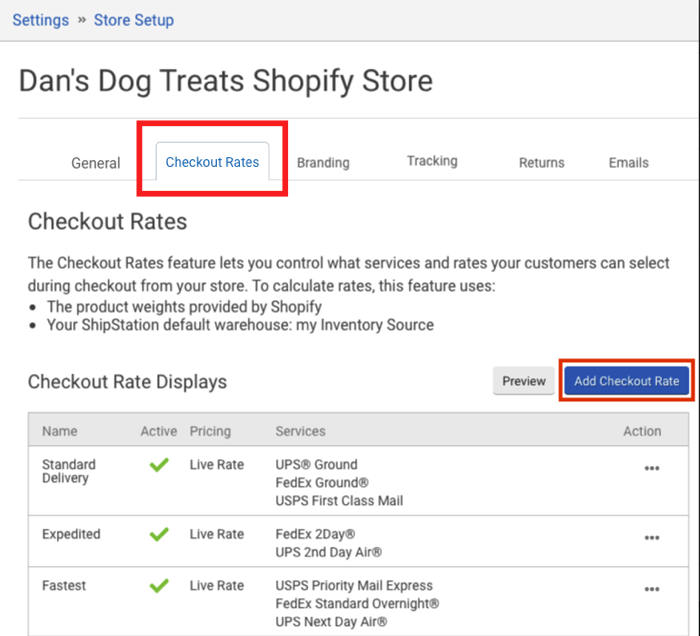This screenshot has width=700, height=636.
Task: Click the Checkout Rate Displays heading
Action: click(x=127, y=382)
